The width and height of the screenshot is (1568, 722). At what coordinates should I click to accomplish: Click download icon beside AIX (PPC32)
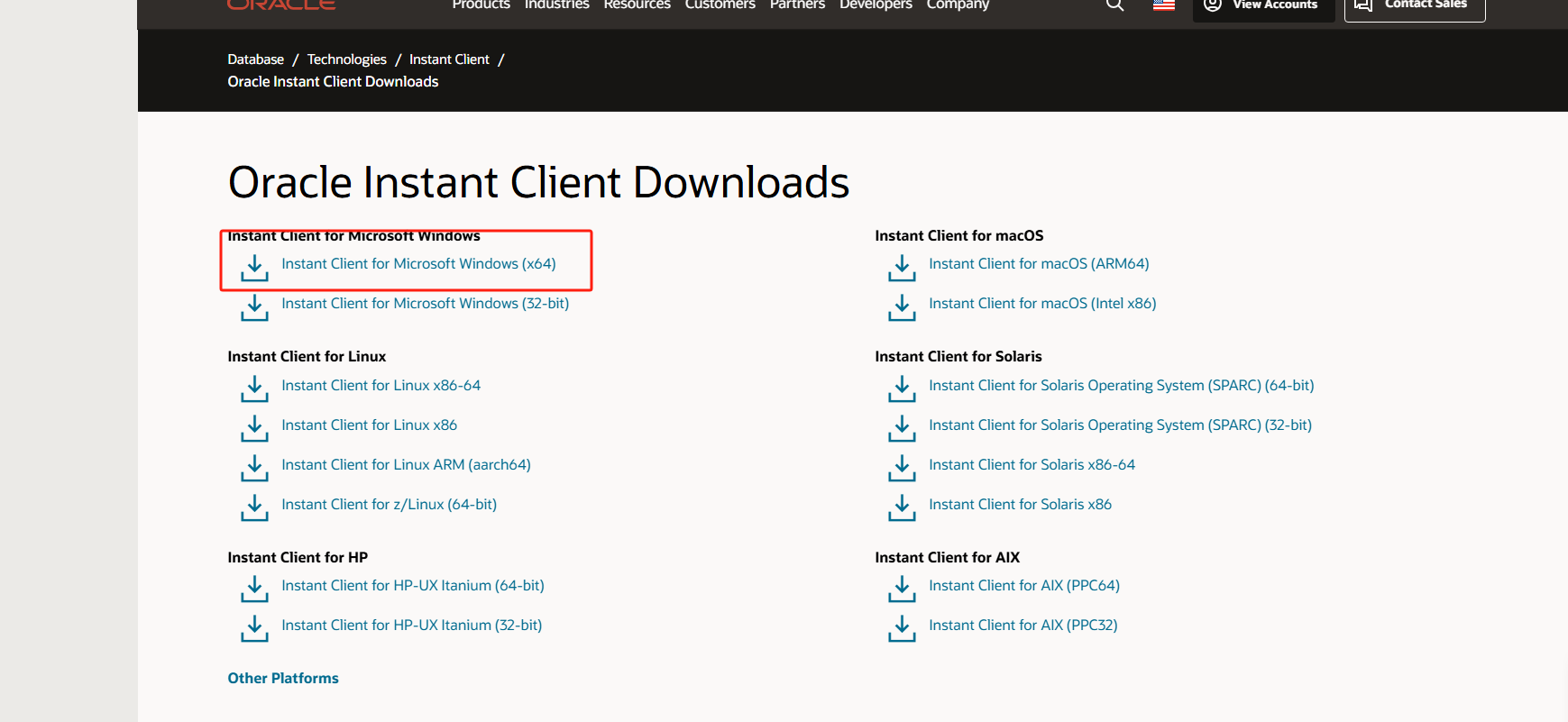tap(902, 629)
